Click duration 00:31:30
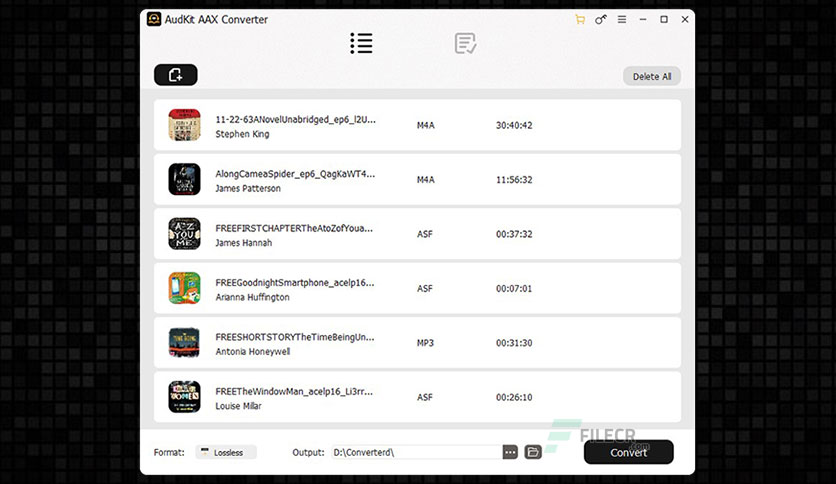The image size is (836, 484). pos(514,343)
